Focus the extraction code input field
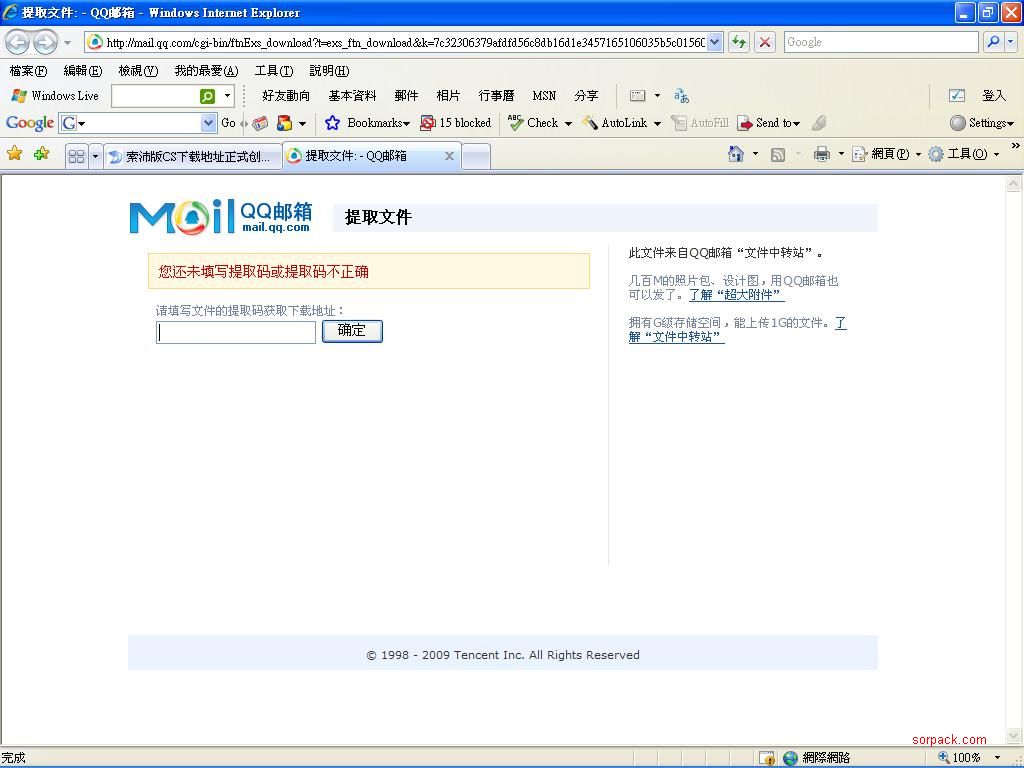This screenshot has height=768, width=1024. 236,332
